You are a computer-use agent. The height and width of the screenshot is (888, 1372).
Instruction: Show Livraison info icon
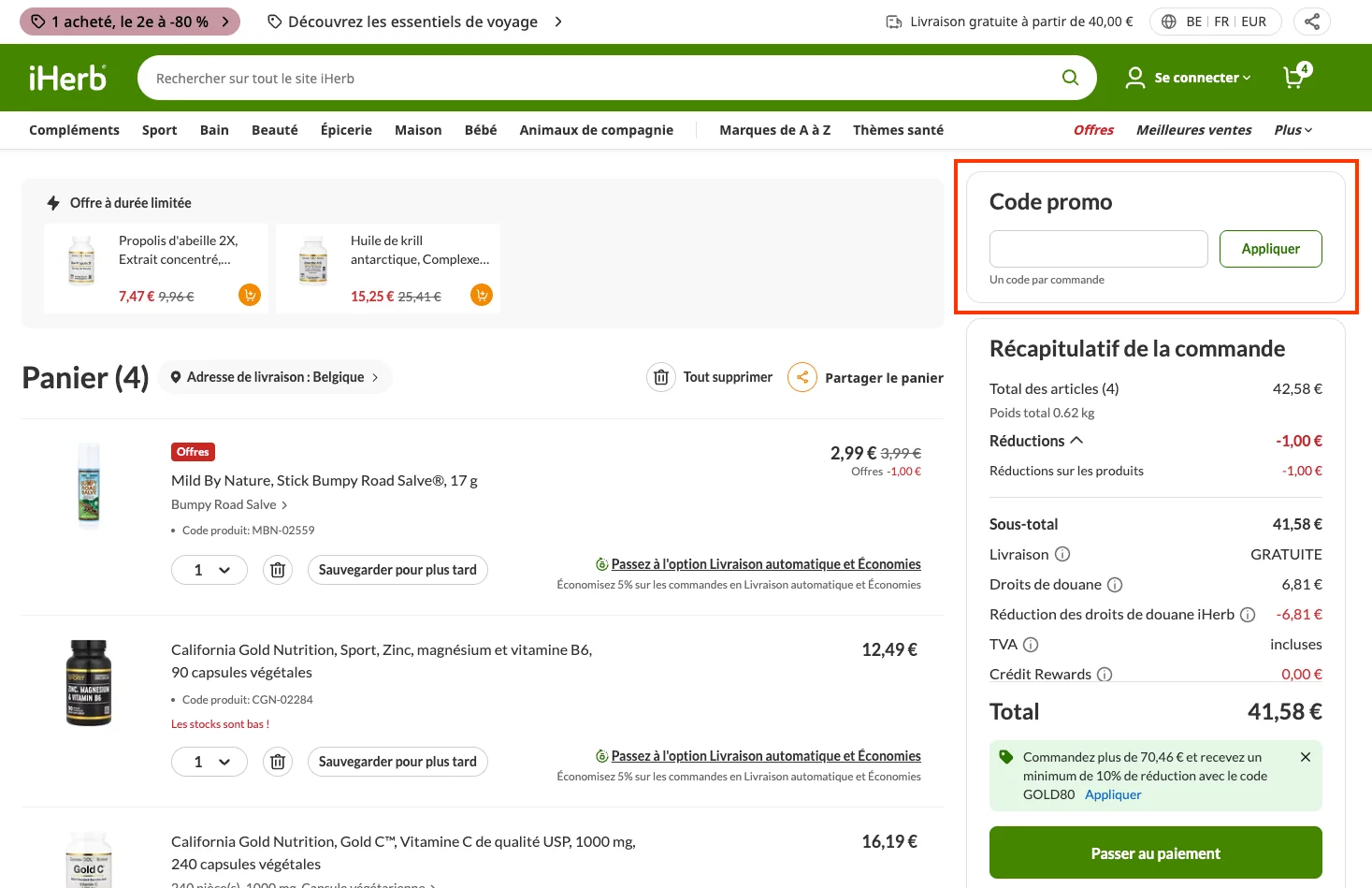click(x=1062, y=554)
